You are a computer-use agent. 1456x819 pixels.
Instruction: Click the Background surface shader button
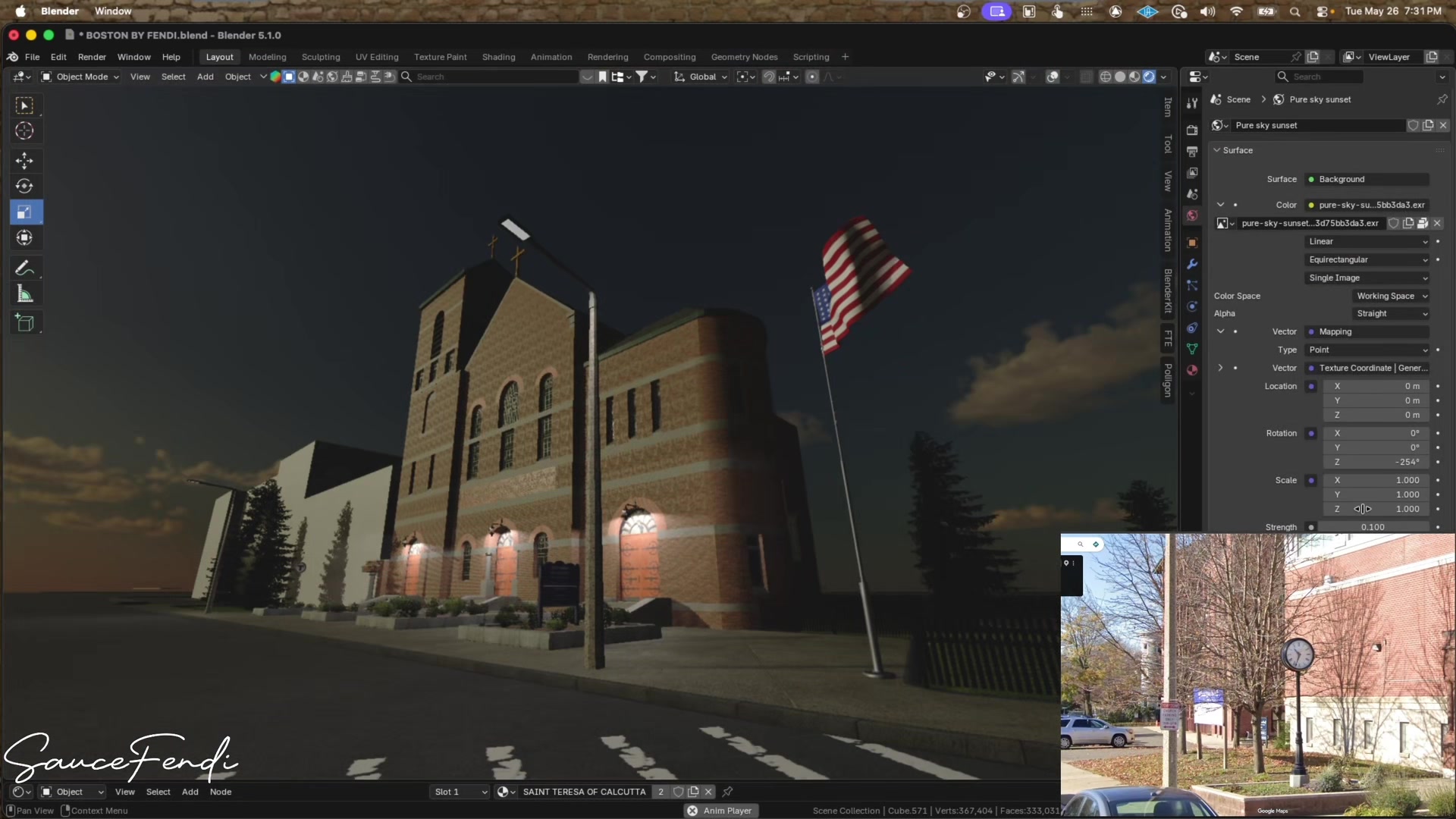1367,179
